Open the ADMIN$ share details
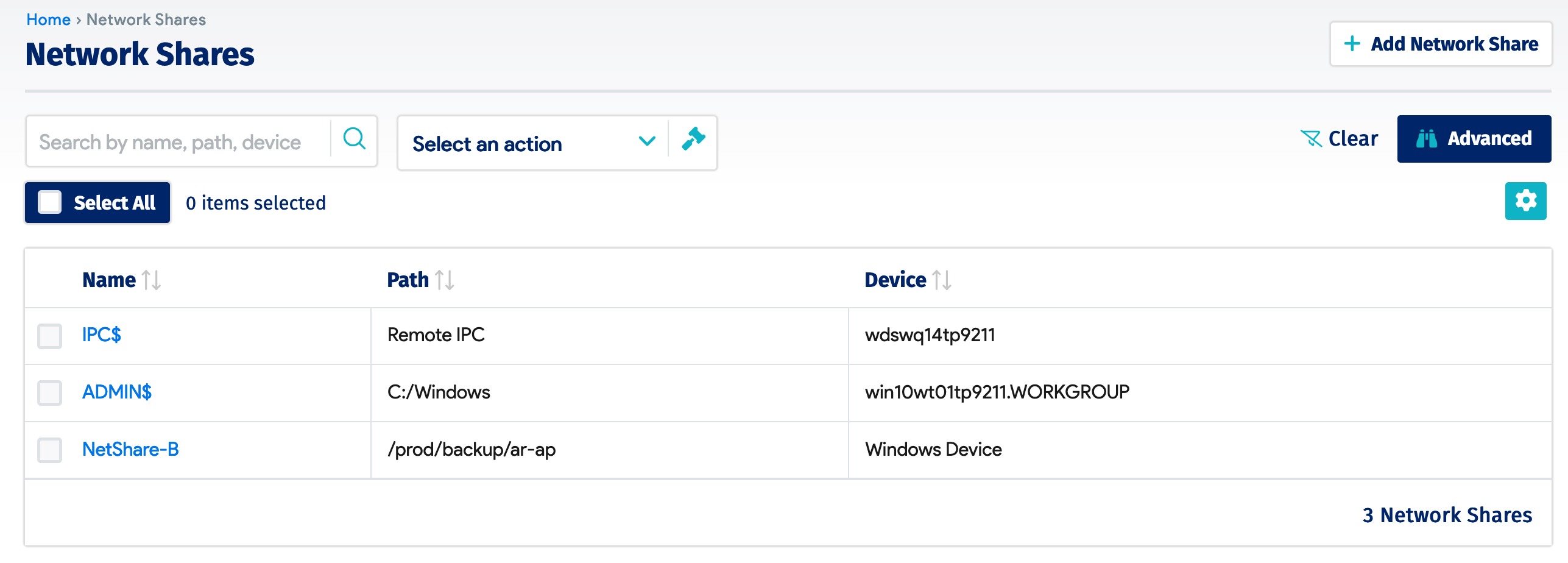Screen dimensions: 1568x563 pyautogui.click(x=118, y=392)
